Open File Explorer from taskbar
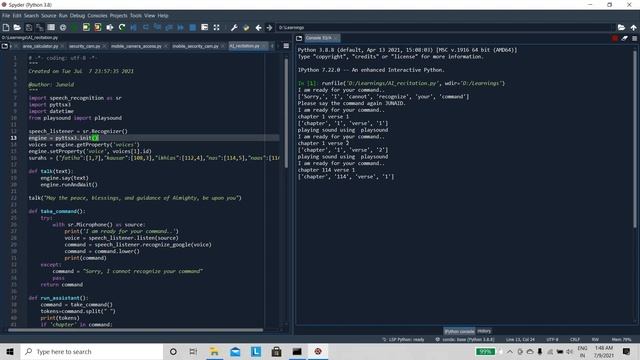This screenshot has width=640, height=360. (x=214, y=351)
